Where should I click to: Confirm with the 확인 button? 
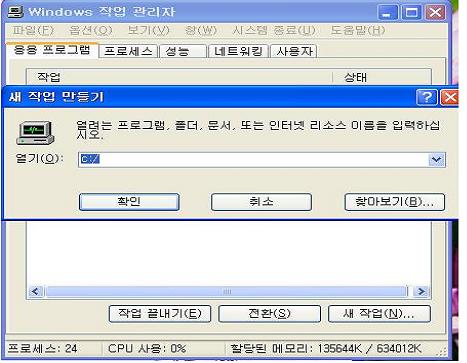[x=129, y=202]
